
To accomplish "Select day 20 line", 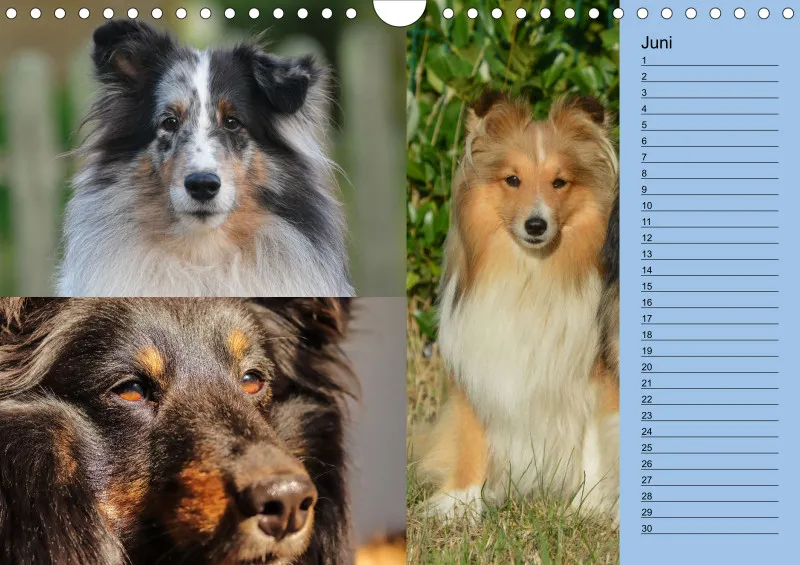I will [x=709, y=367].
